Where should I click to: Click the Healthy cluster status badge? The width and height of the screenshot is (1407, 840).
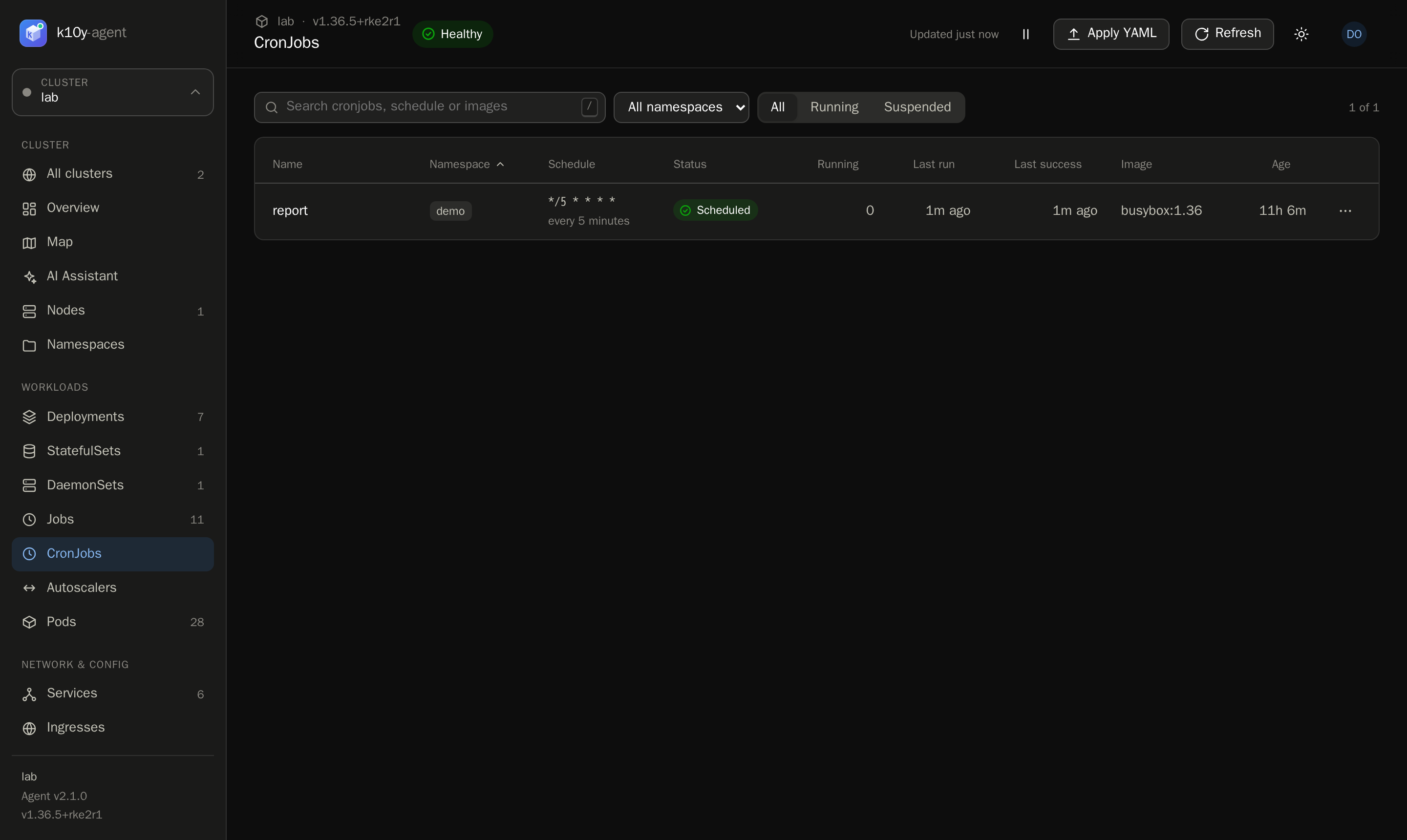click(x=452, y=34)
